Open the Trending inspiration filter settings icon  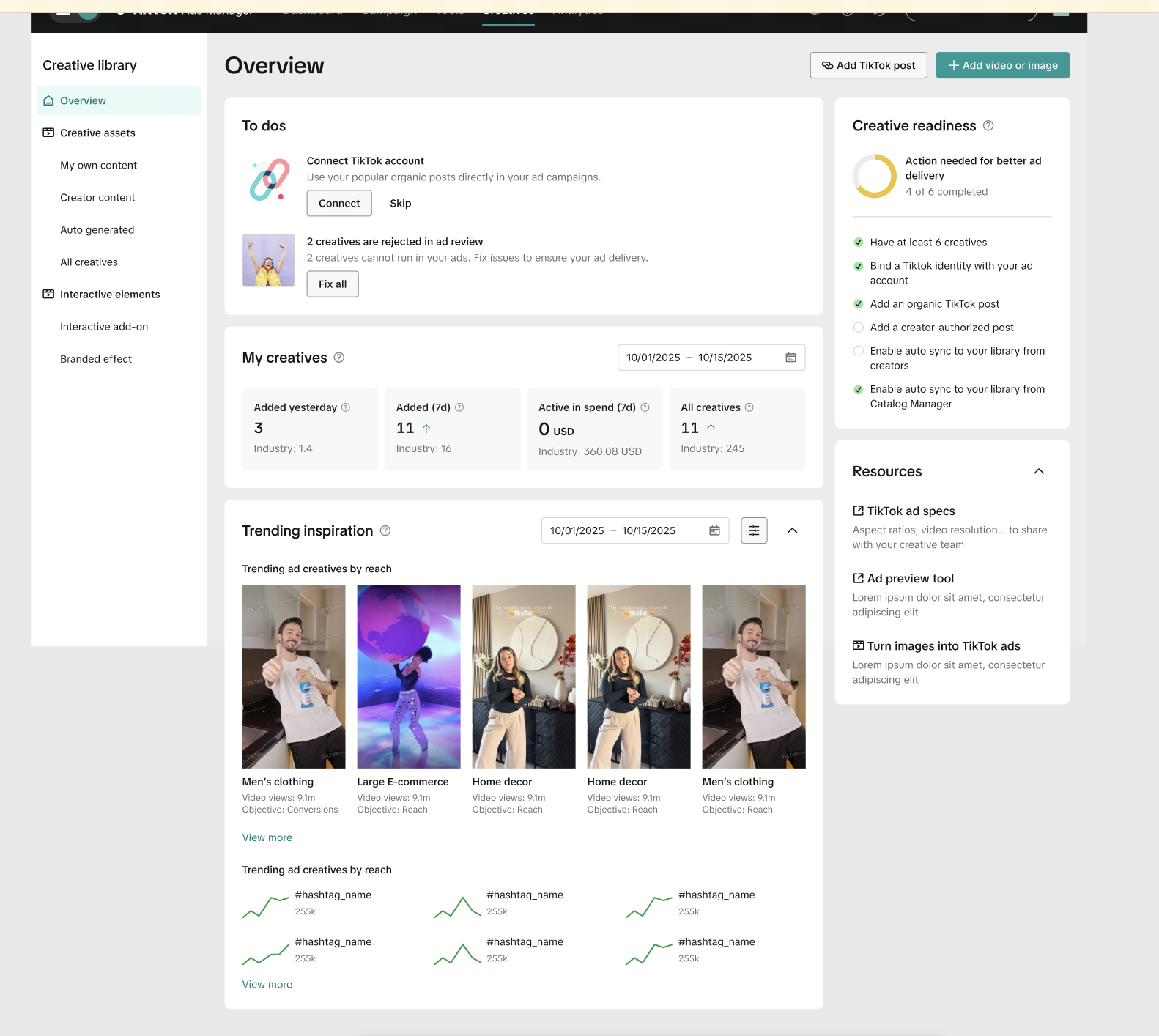(754, 530)
